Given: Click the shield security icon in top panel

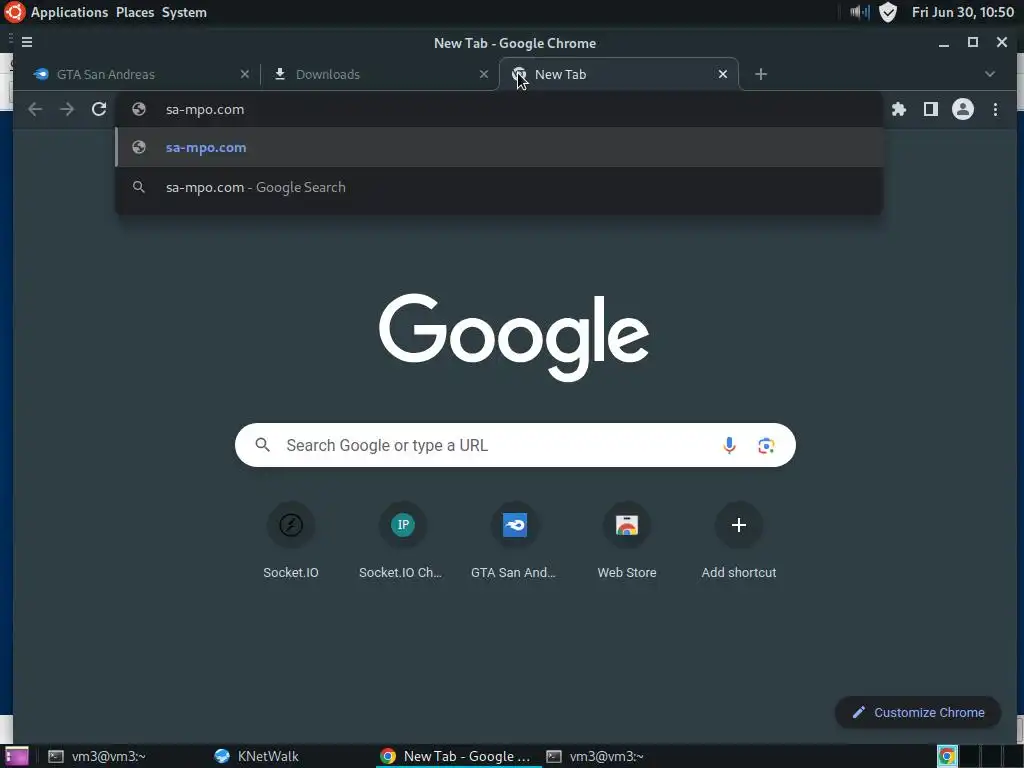Looking at the screenshot, I should click(888, 12).
